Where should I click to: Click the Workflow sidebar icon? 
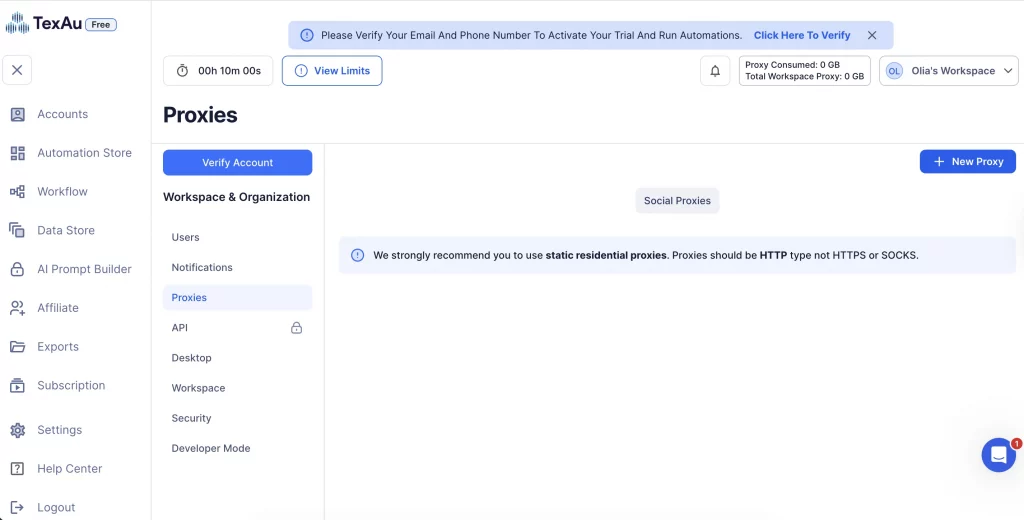17,192
